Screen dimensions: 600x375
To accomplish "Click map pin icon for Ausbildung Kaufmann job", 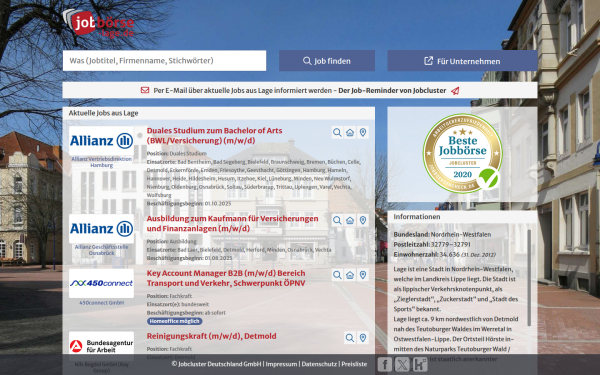I will (363, 220).
